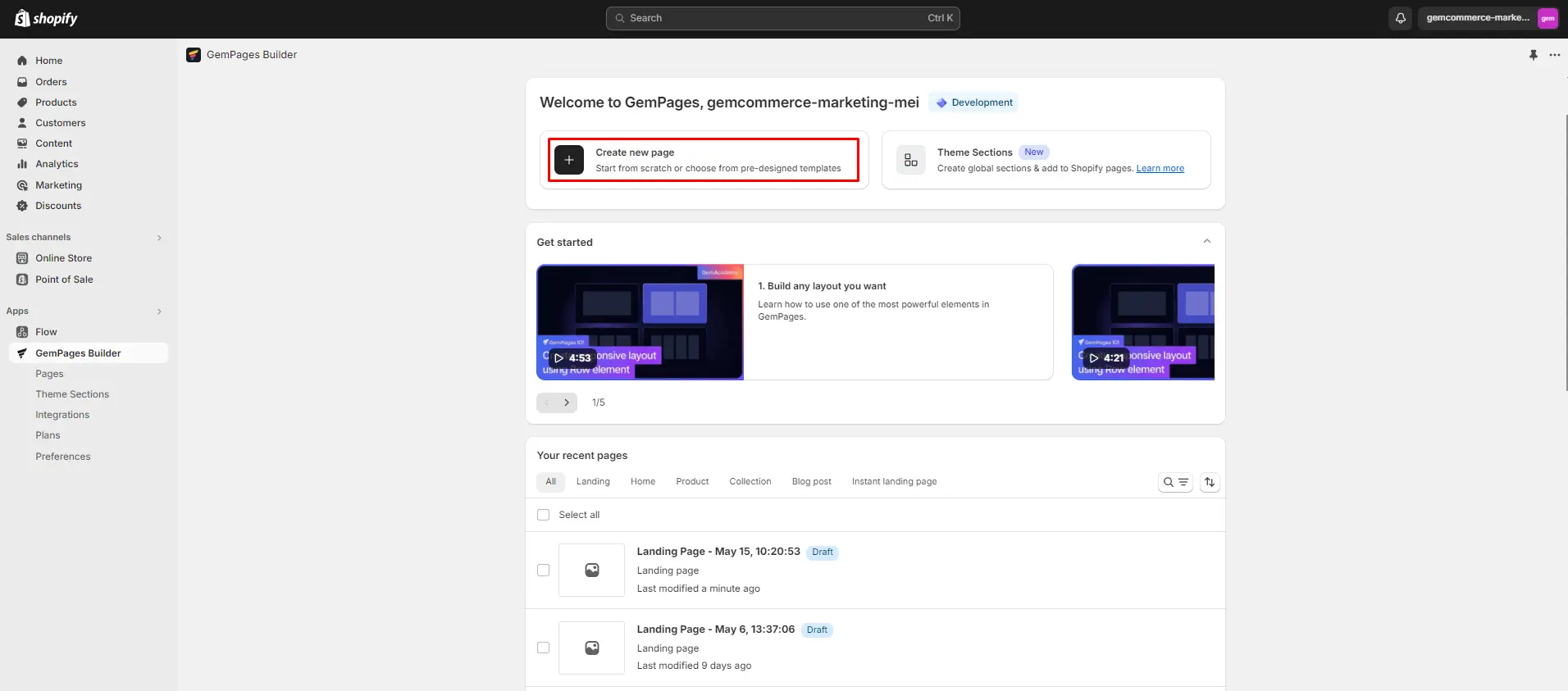This screenshot has width=1568, height=691.
Task: Click the Point of Sale icon
Action: tap(22, 280)
